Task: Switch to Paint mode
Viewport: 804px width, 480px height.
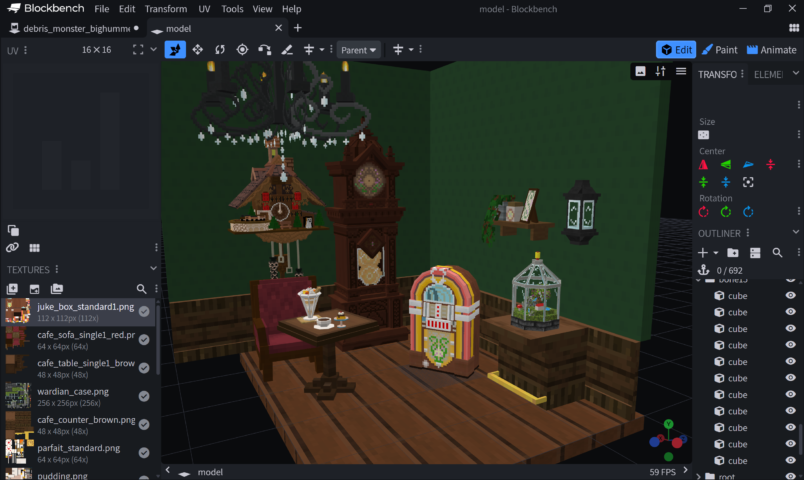Action: point(720,49)
